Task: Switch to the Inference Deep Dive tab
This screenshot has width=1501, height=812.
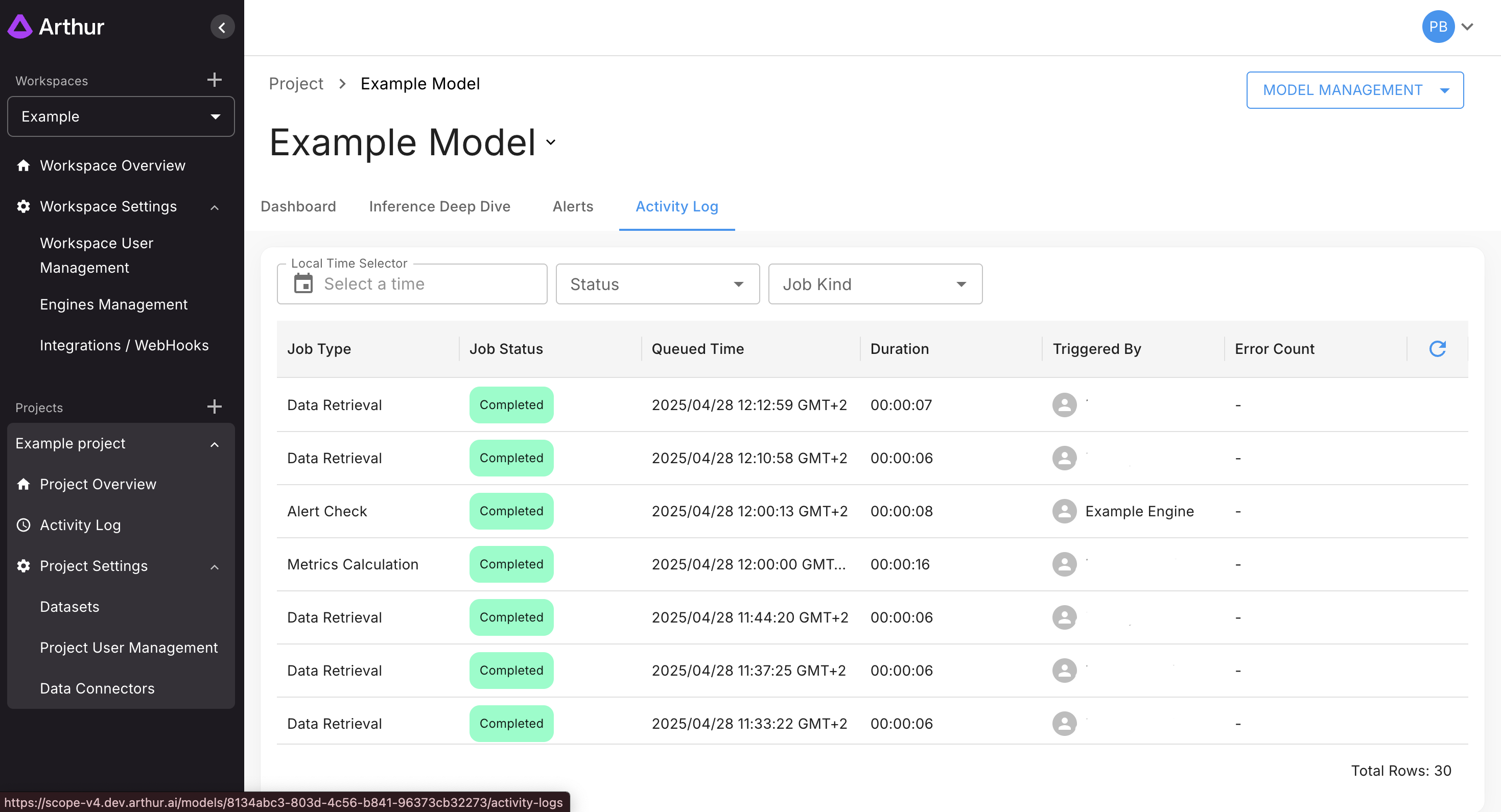Action: (x=439, y=206)
